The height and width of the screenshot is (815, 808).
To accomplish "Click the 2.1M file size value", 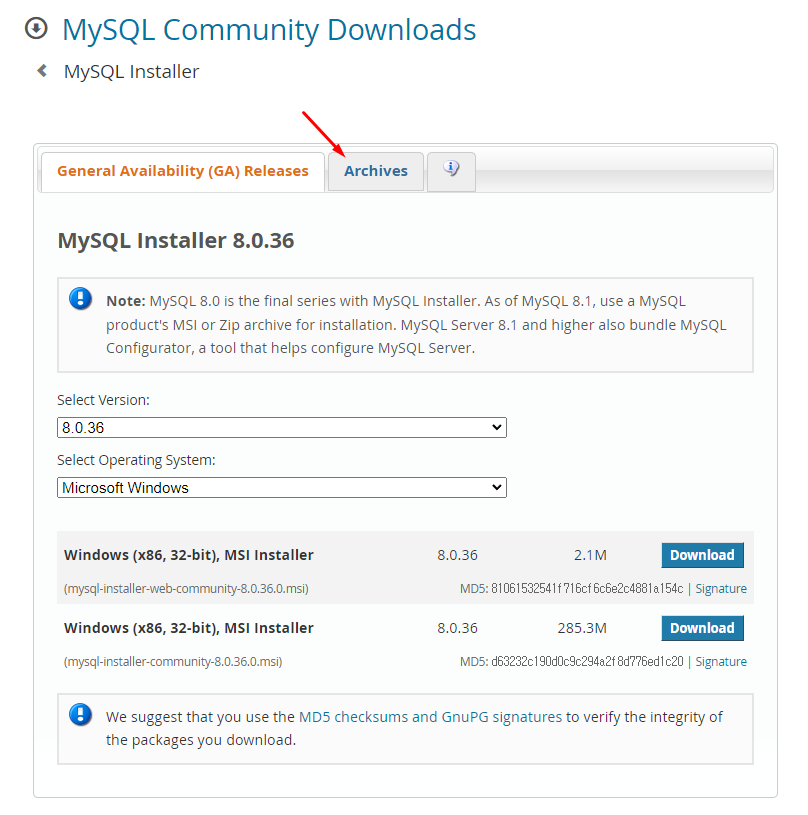I will [x=590, y=555].
